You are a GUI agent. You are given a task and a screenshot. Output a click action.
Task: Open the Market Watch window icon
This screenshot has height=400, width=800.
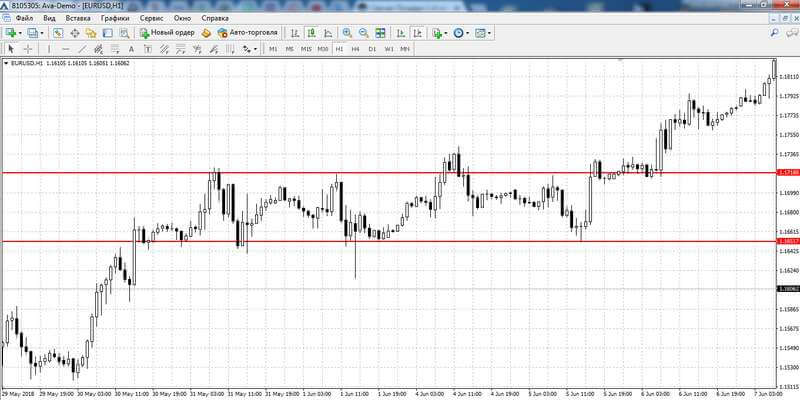pos(58,33)
